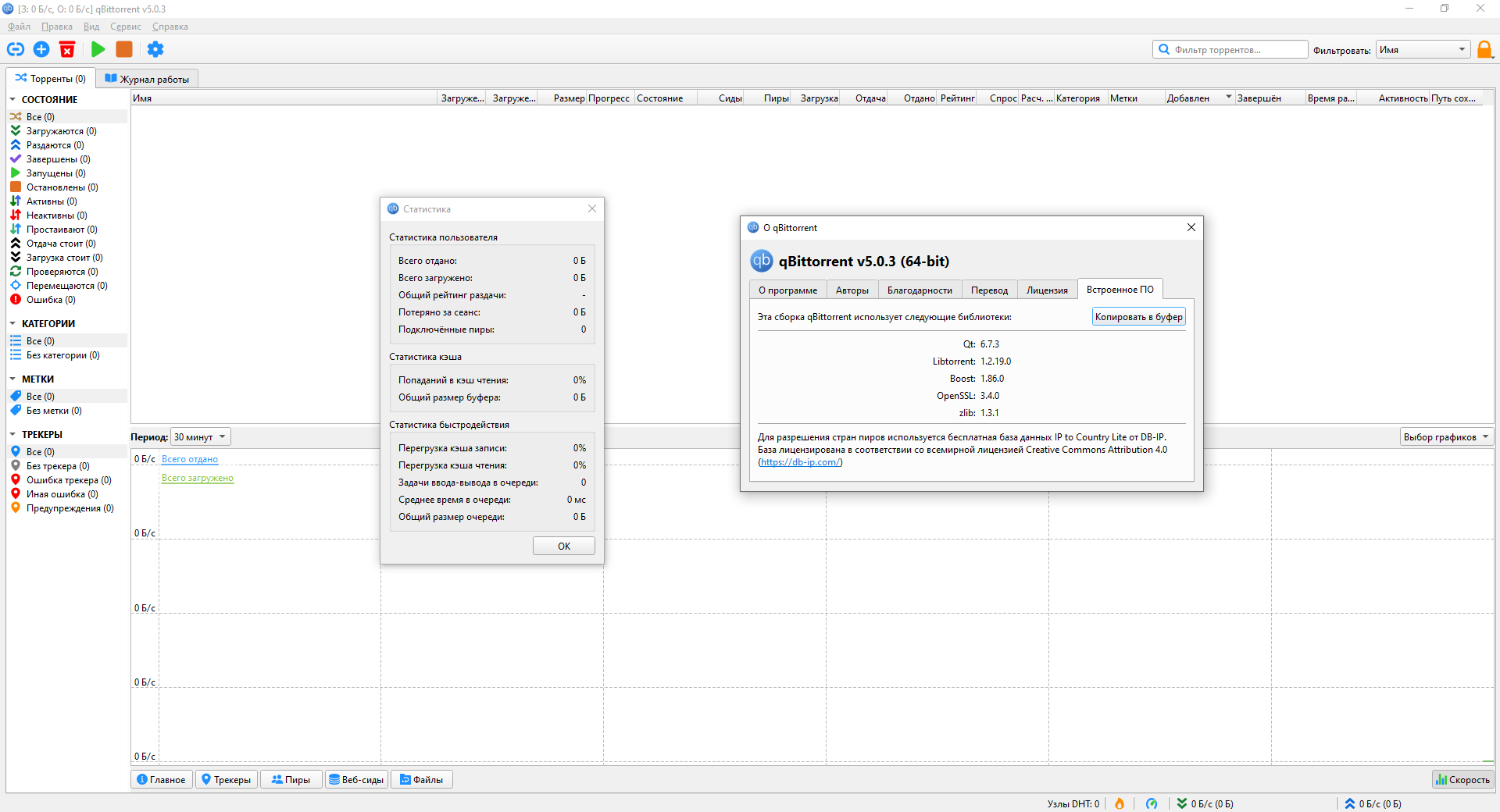The height and width of the screenshot is (812, 1500).
Task: Show the Веб-сиды bottom panel
Action: click(356, 780)
